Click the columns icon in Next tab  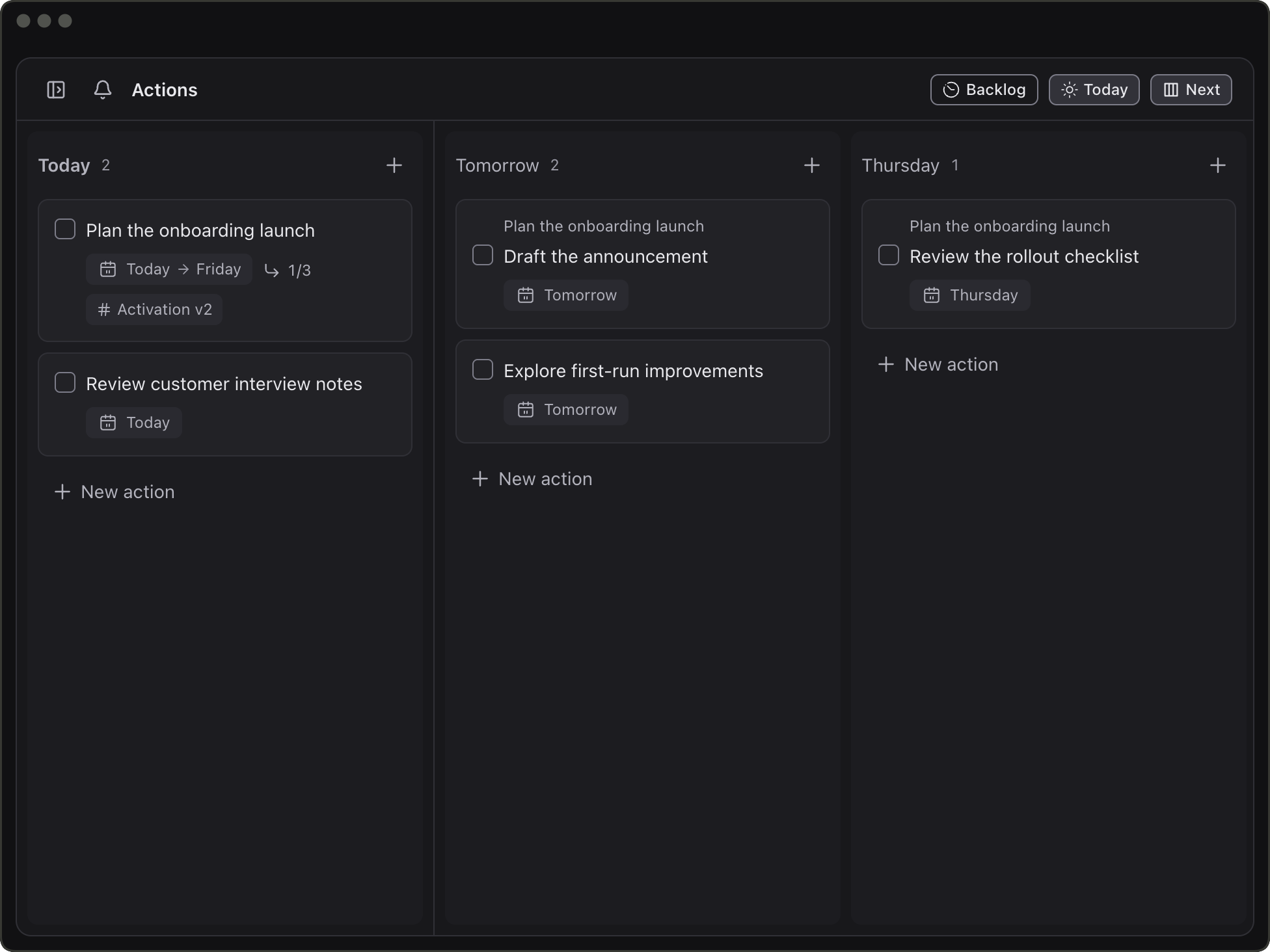(1171, 90)
